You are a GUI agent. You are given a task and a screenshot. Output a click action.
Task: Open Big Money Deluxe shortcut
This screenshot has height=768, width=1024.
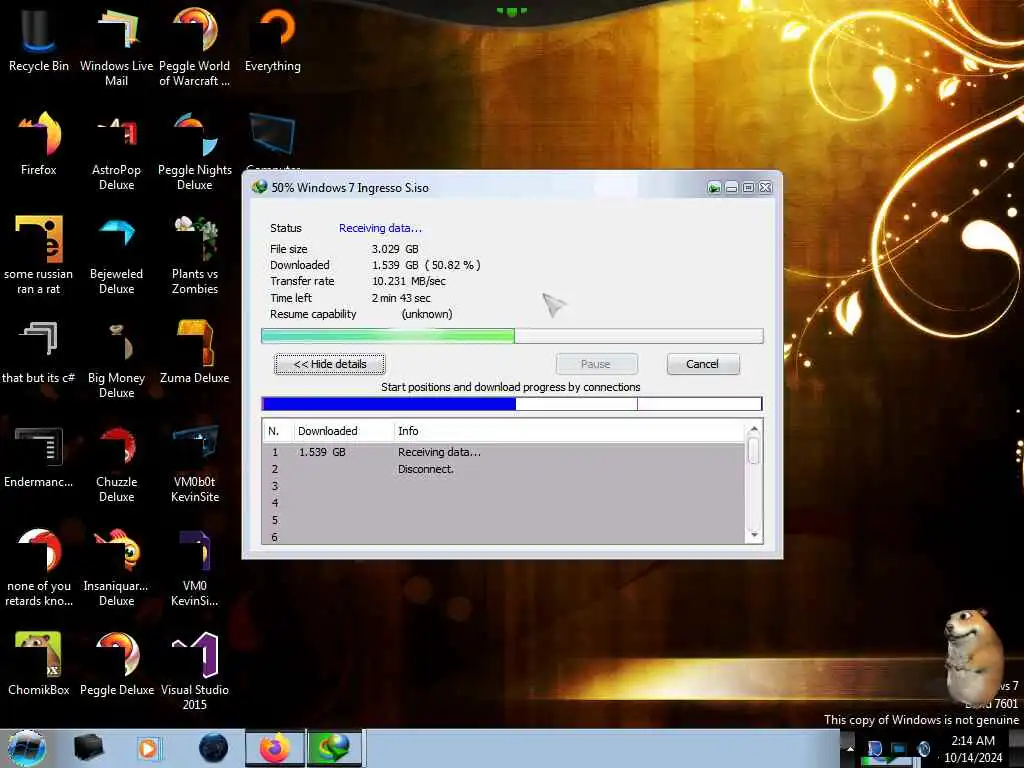(116, 359)
